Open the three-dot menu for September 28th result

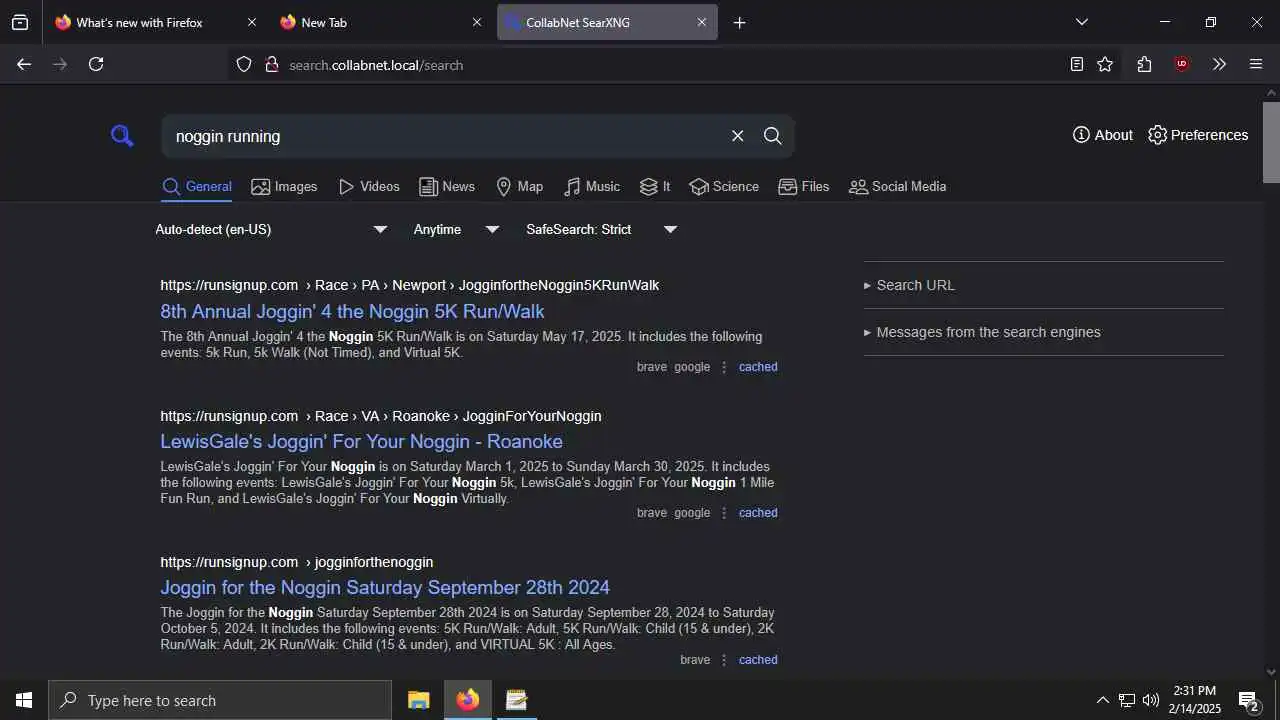coord(725,660)
